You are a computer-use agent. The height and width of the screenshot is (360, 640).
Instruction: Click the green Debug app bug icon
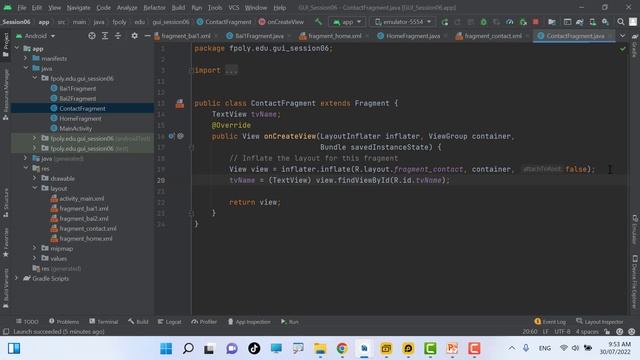pyautogui.click(x=484, y=22)
